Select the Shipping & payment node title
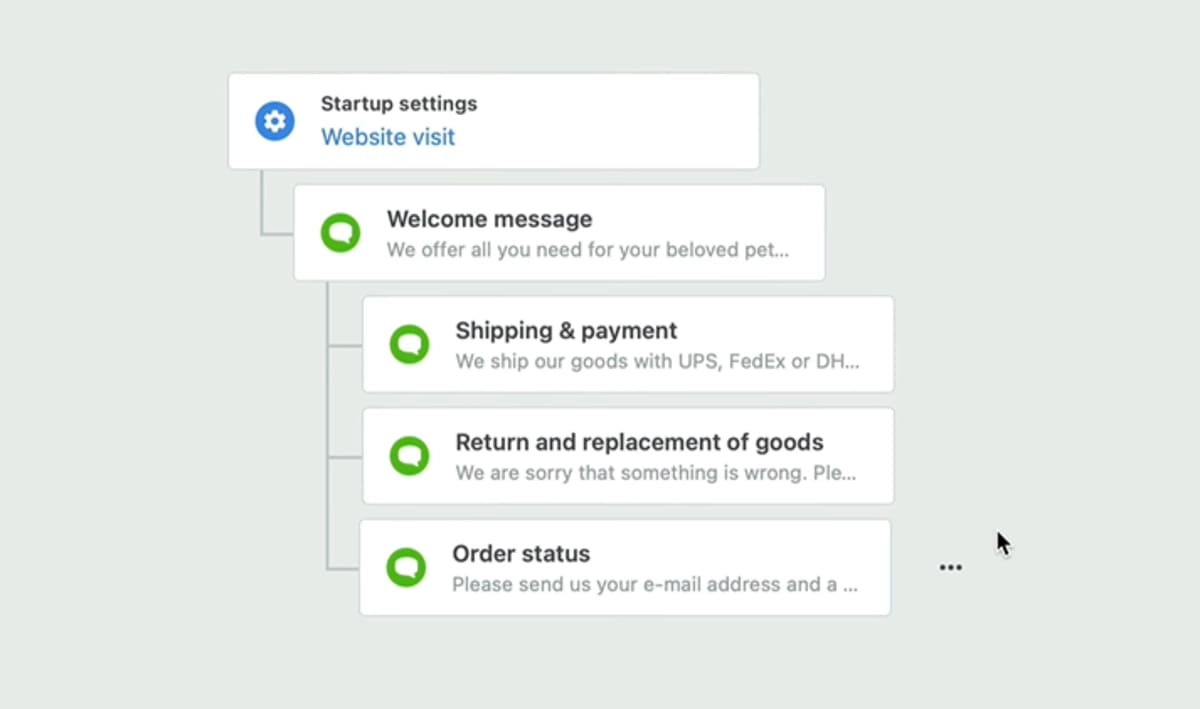The image size is (1200, 709). [566, 330]
